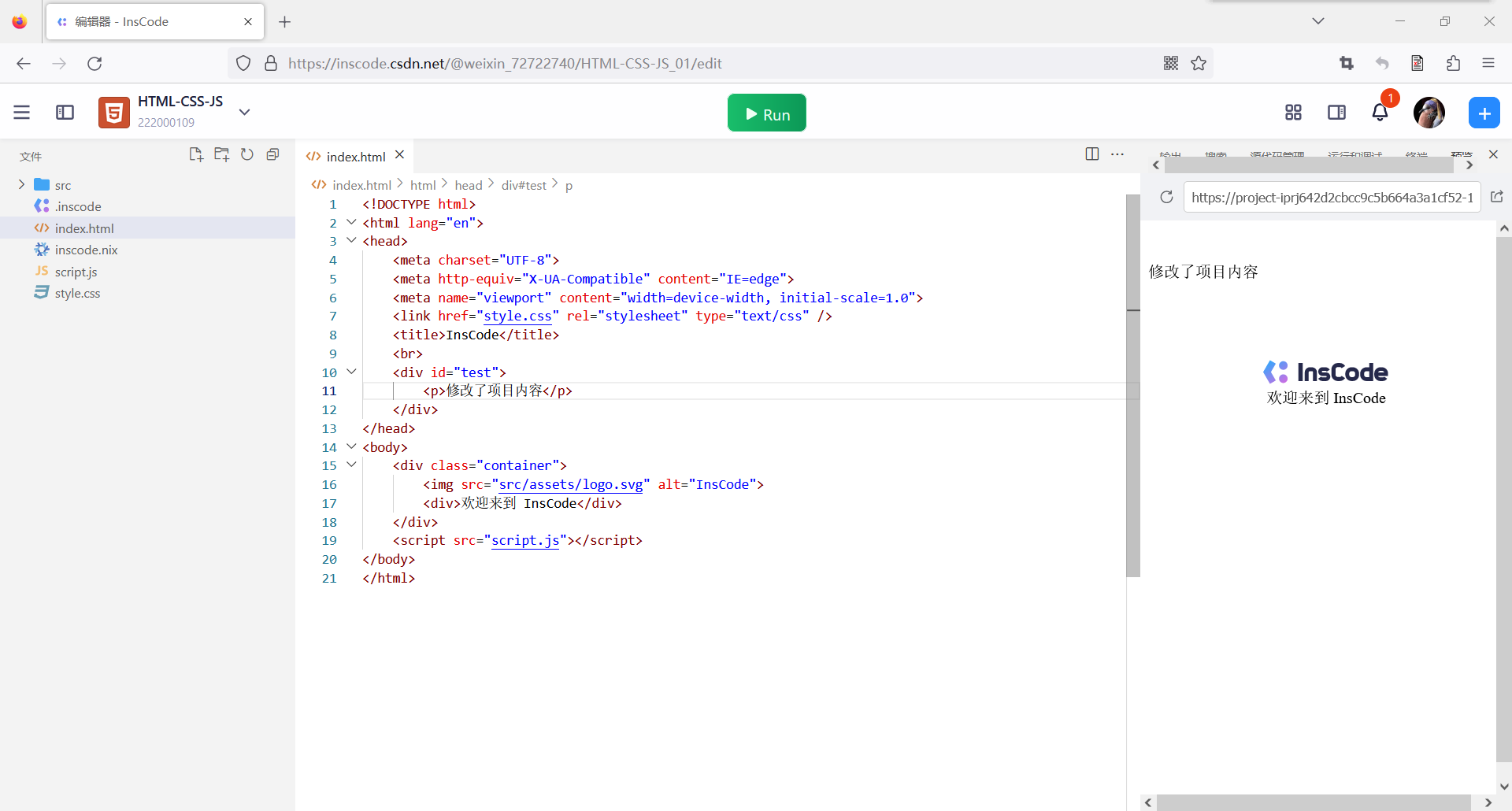Viewport: 1512px width, 811px height.
Task: Click line number 11 in gutter
Action: 329,391
